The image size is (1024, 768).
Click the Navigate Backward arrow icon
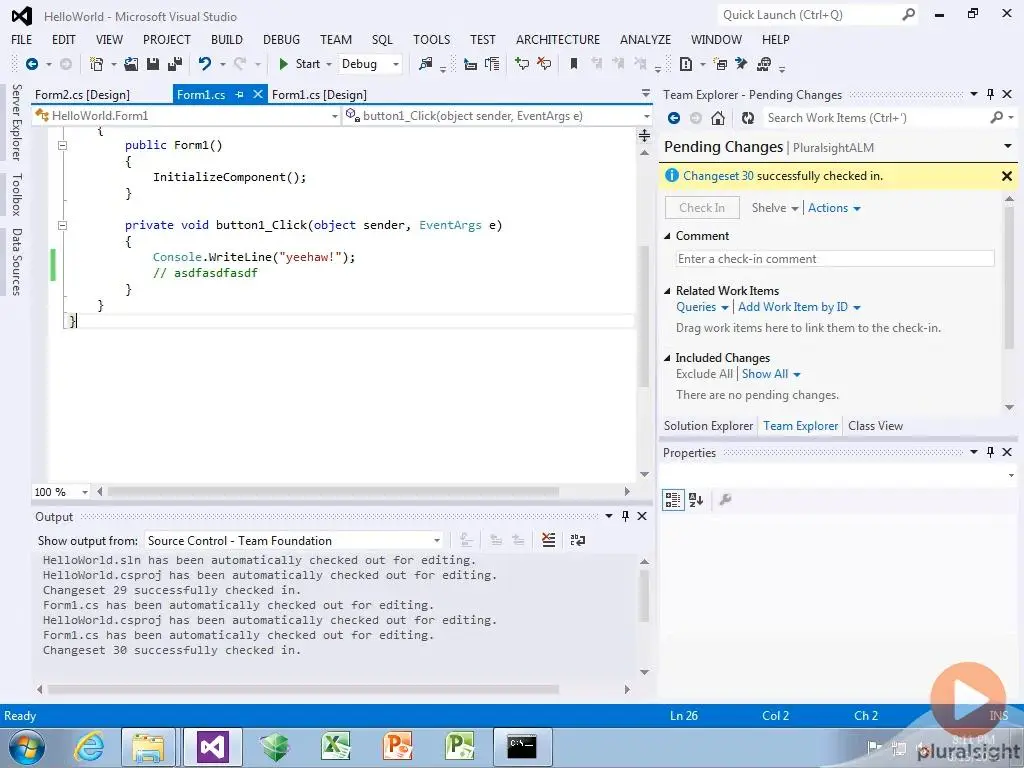coord(31,64)
